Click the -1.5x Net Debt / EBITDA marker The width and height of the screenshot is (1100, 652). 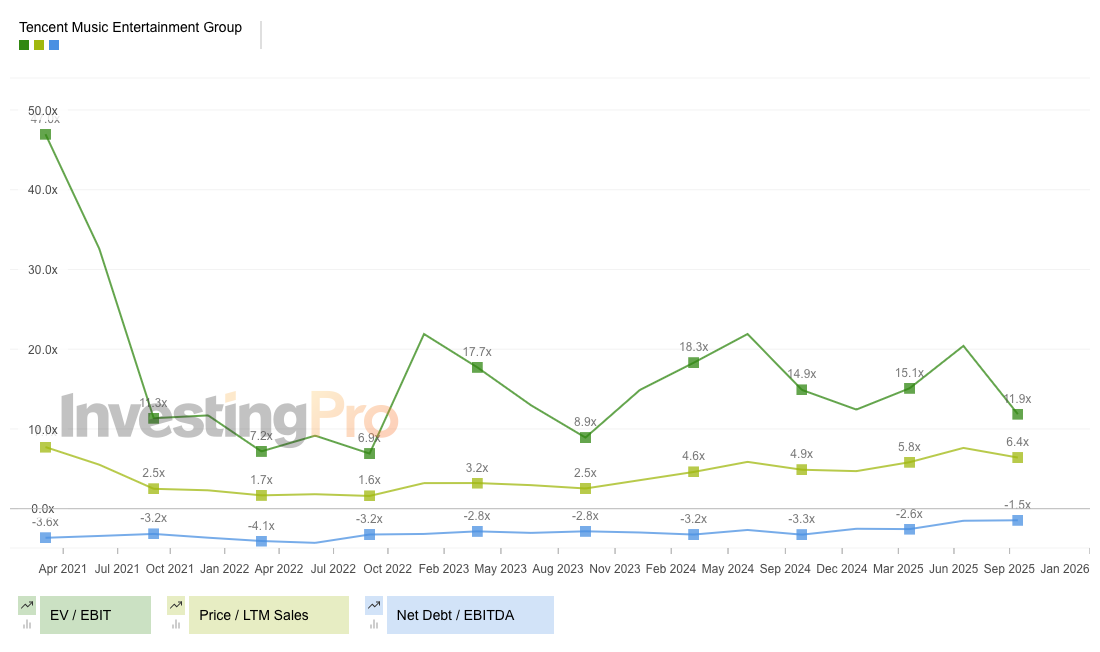coord(1017,520)
